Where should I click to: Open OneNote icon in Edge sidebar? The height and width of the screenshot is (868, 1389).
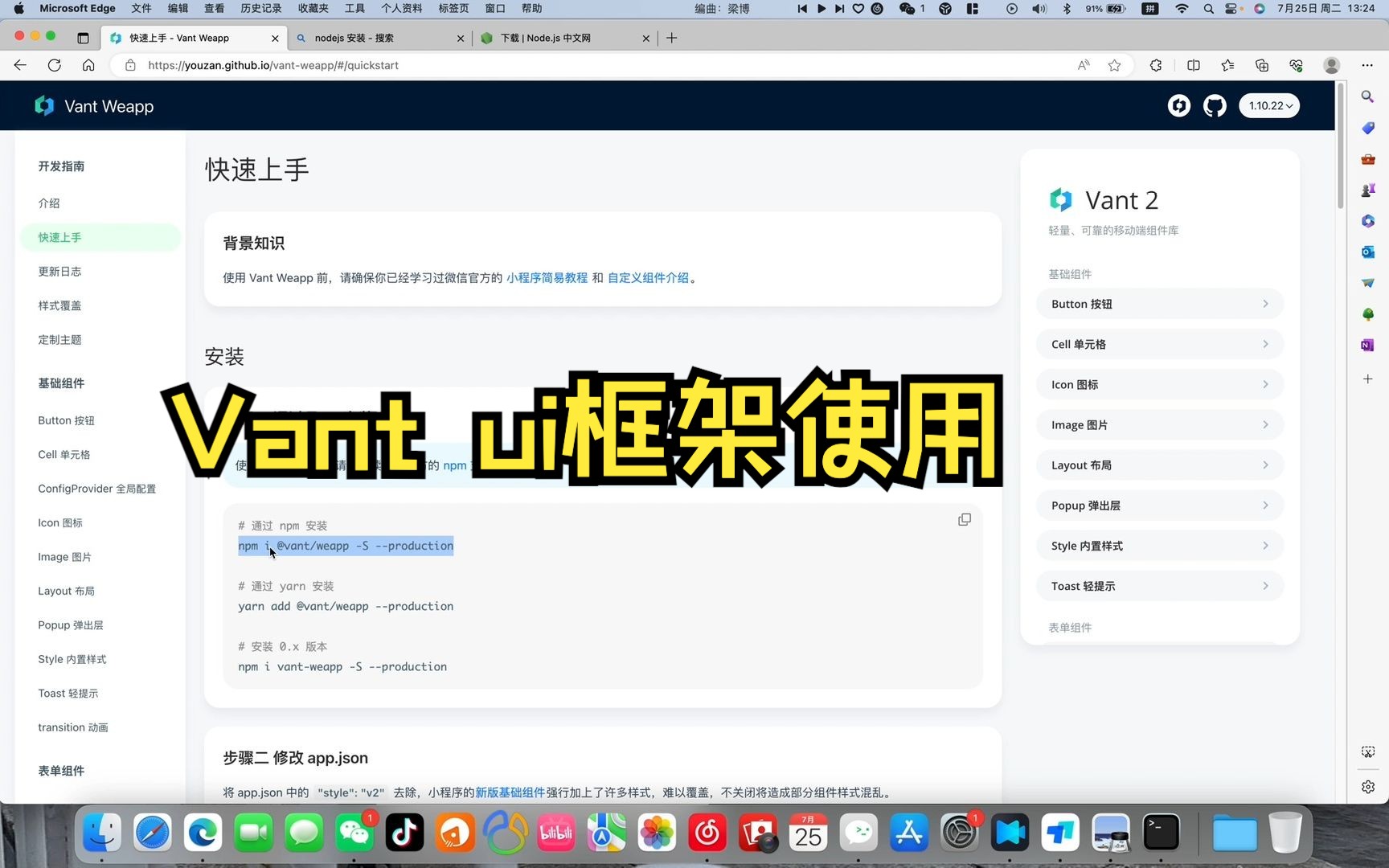[1367, 346]
